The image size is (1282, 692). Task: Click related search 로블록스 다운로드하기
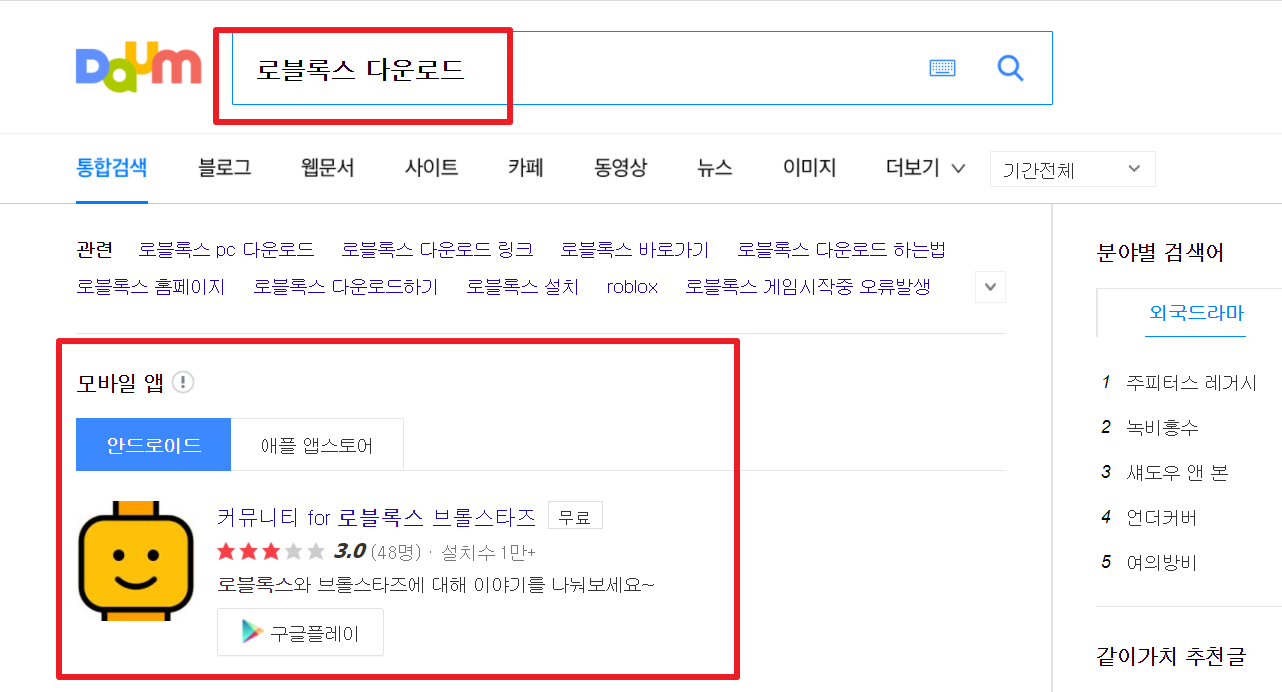pyautogui.click(x=346, y=287)
